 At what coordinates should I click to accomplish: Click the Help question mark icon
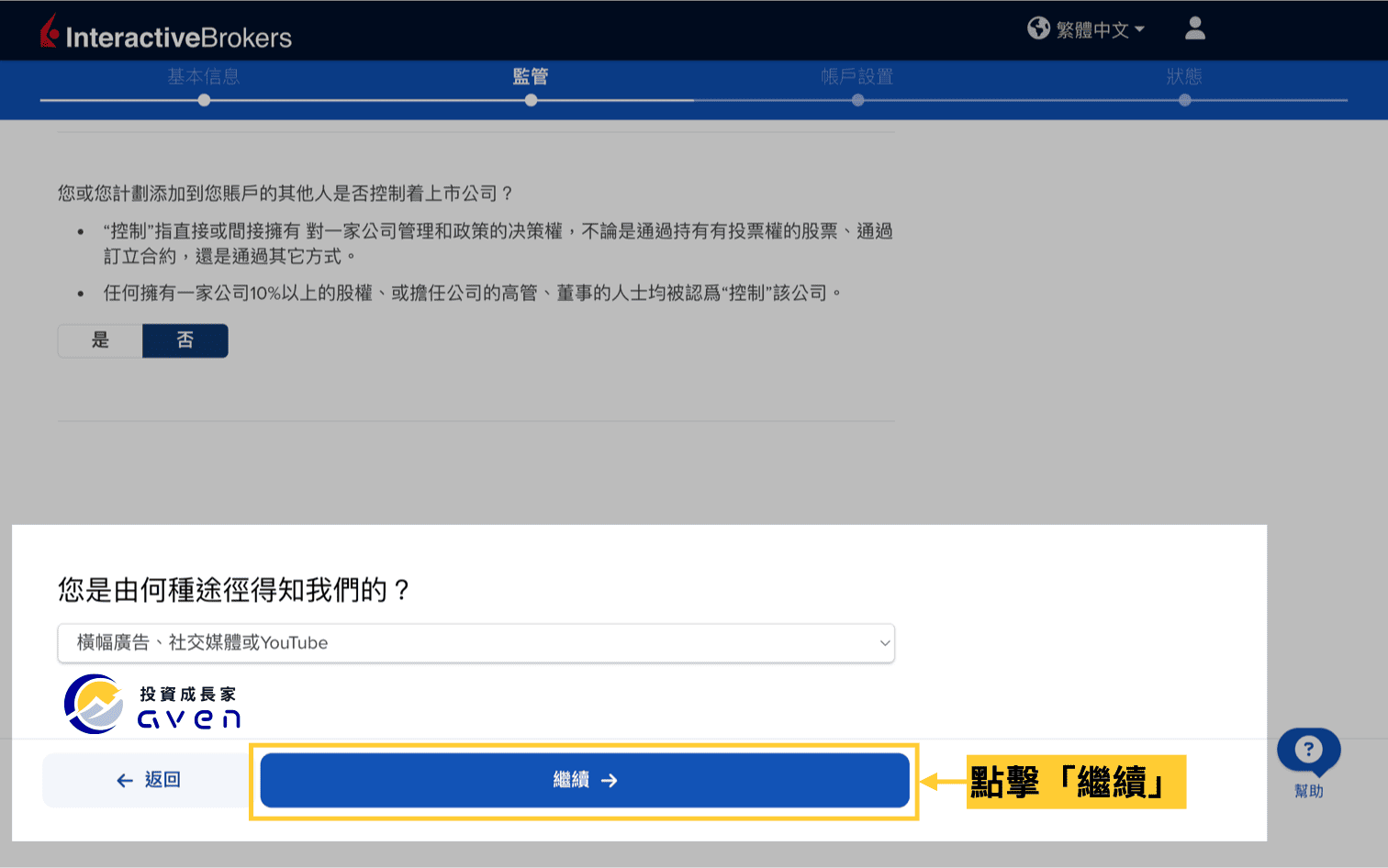[x=1307, y=751]
